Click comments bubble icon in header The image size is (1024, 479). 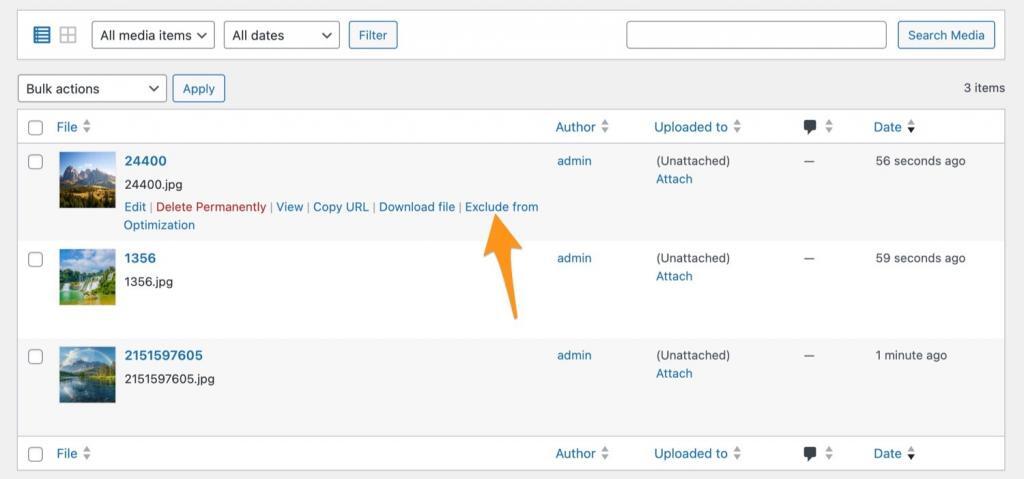point(810,127)
